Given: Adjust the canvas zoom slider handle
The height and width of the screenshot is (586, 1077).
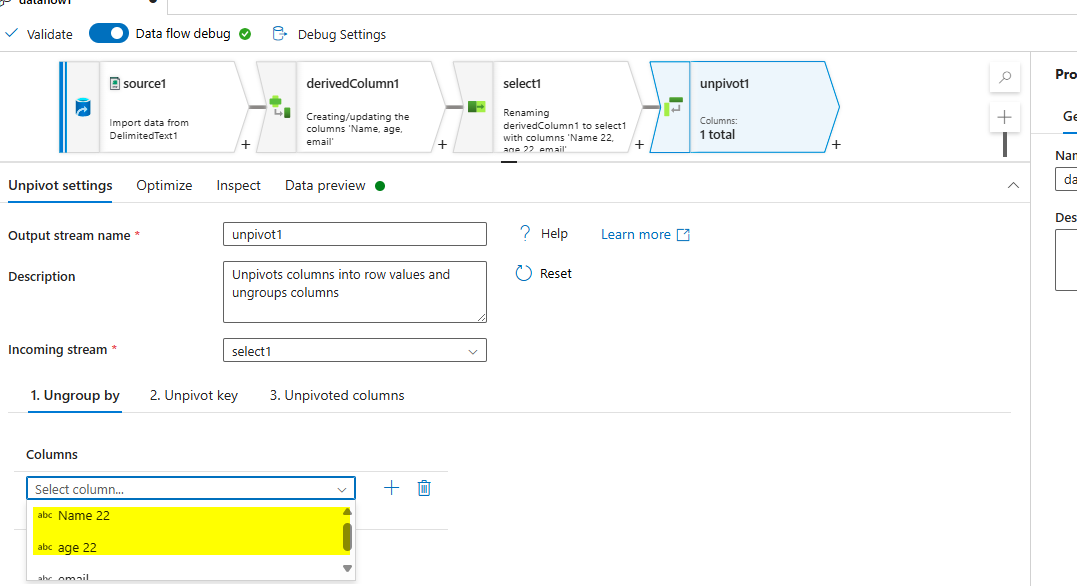Looking at the screenshot, I should tap(1004, 144).
